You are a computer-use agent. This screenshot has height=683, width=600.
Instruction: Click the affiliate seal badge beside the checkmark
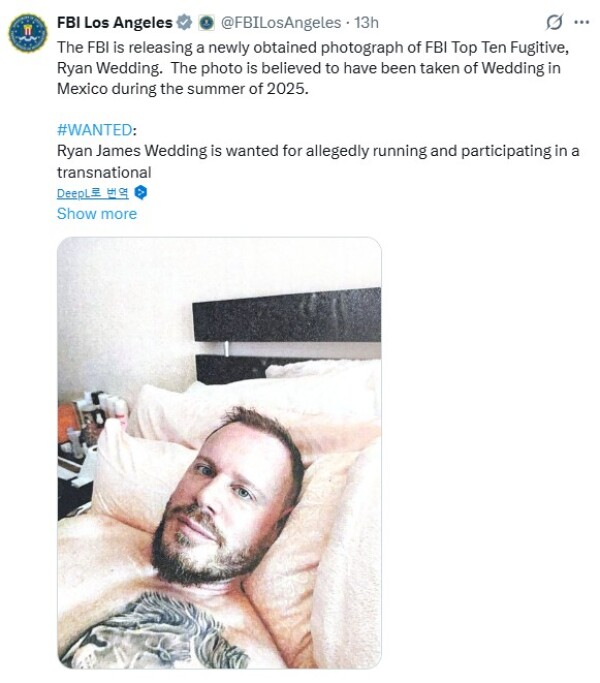[x=207, y=23]
